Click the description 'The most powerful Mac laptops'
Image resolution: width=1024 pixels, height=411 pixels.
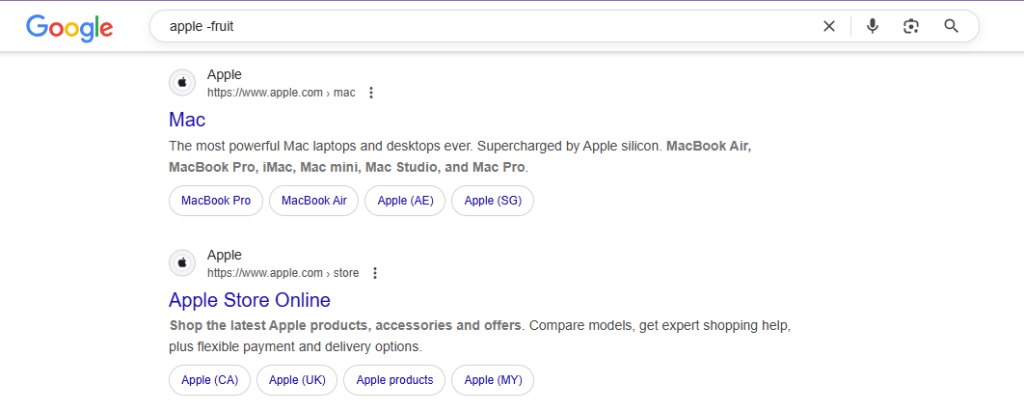460,157
